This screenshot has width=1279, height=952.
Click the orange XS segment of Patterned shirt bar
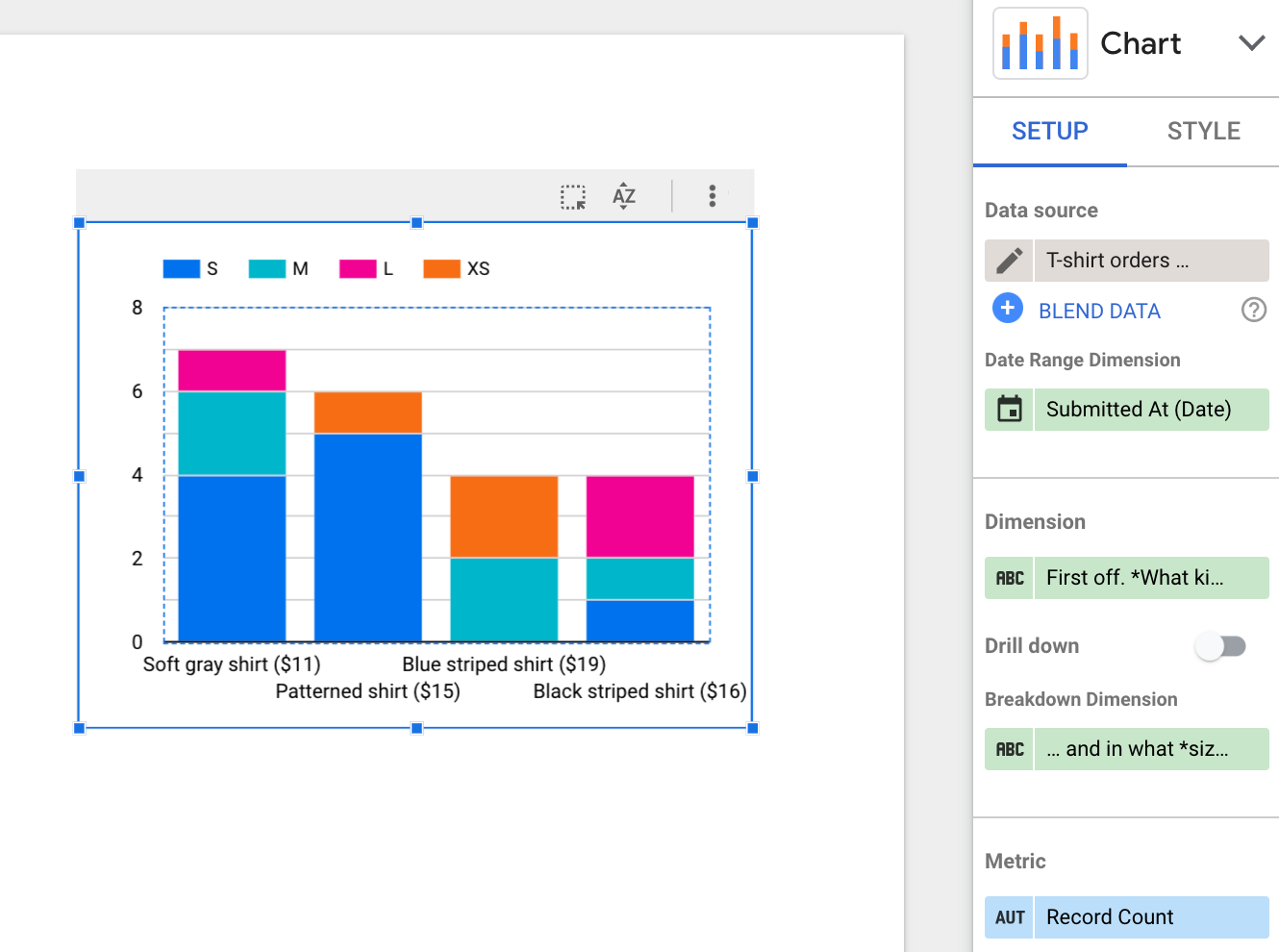(368, 413)
